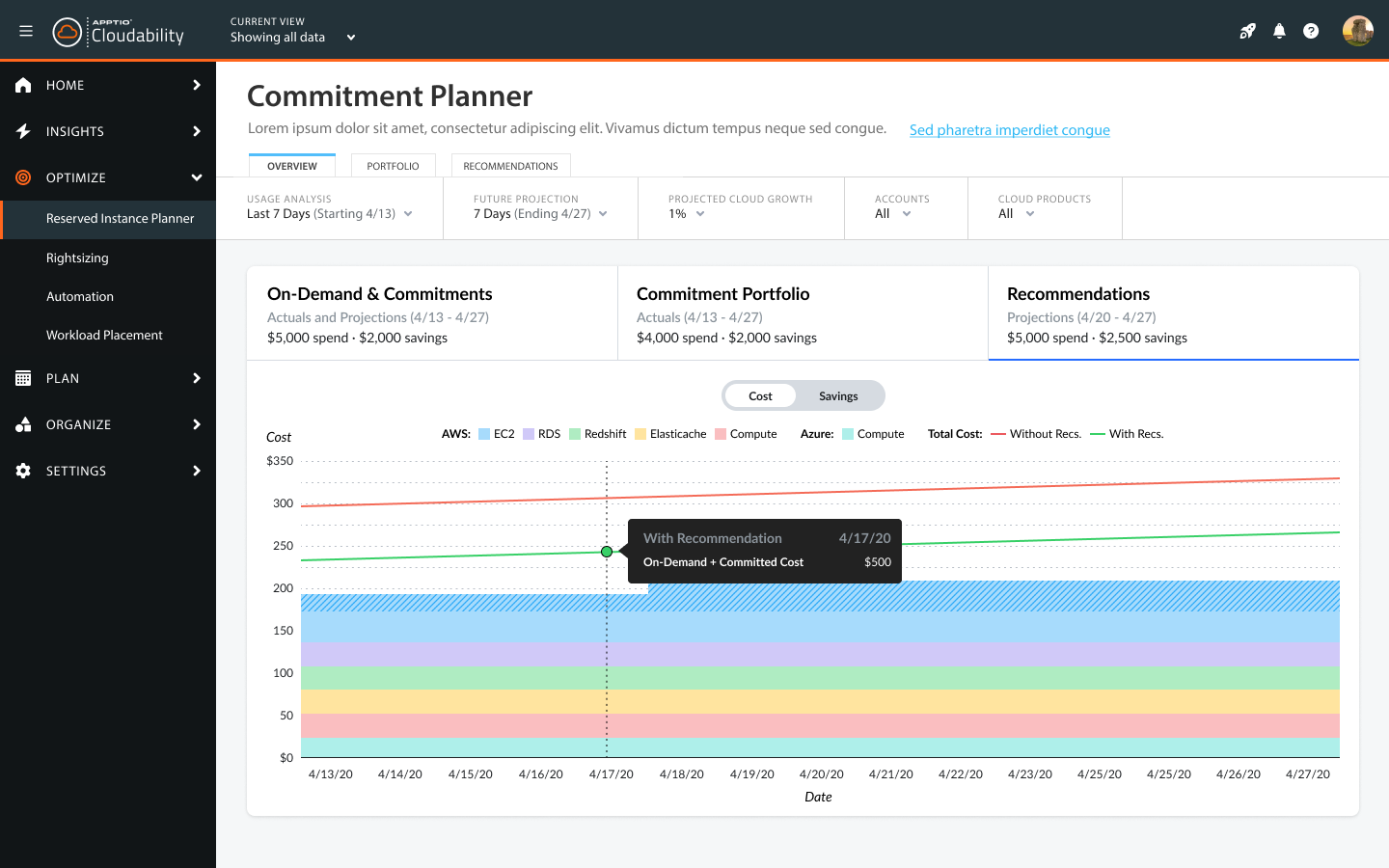1389x868 pixels.
Task: Switch to the Recommendations tab
Action: (510, 166)
